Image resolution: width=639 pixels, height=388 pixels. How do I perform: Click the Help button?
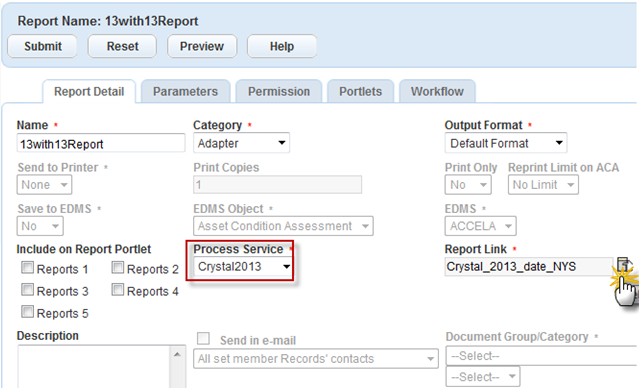[282, 46]
